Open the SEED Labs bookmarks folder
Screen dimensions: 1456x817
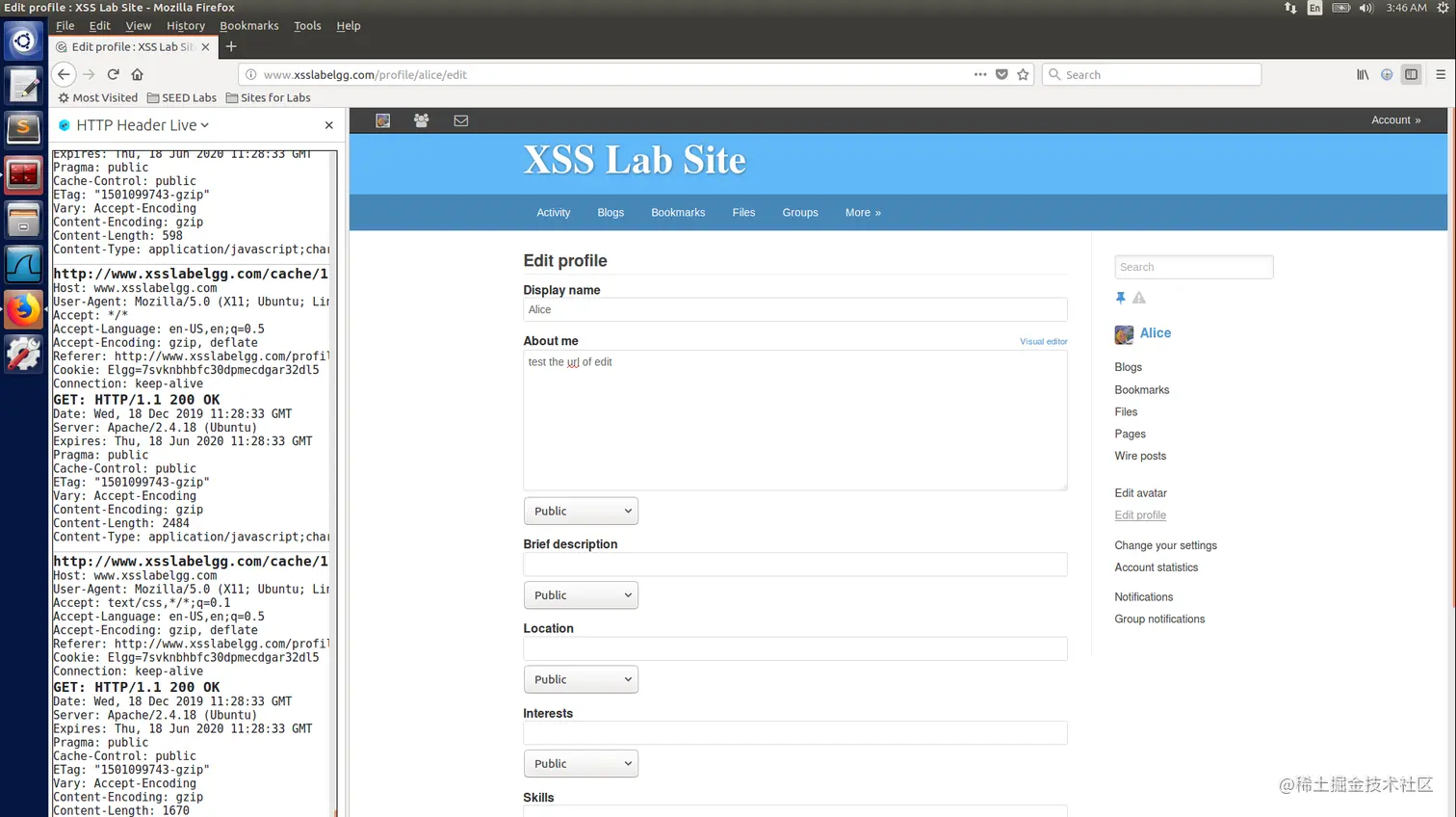coord(182,97)
